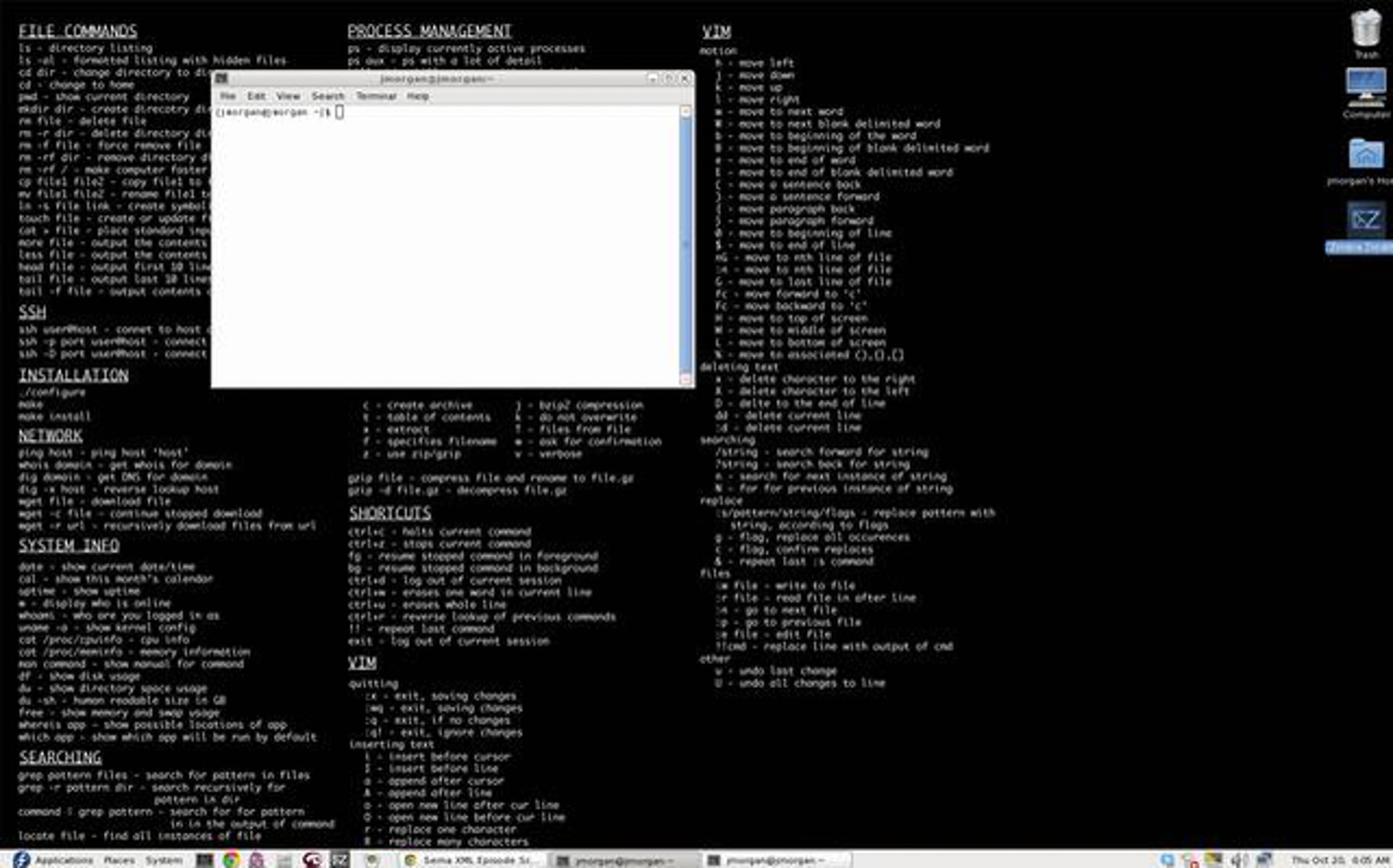Open the terminal's Help menu

point(417,96)
